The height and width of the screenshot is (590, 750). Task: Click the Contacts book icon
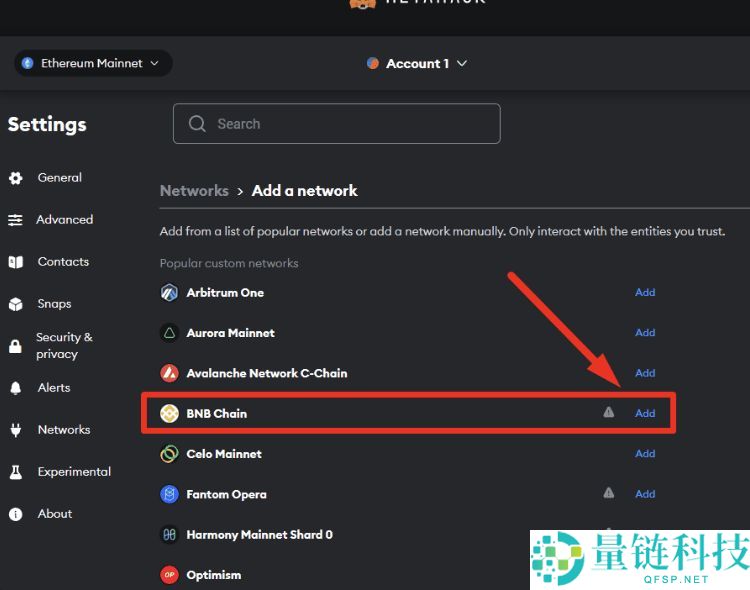[x=16, y=262]
